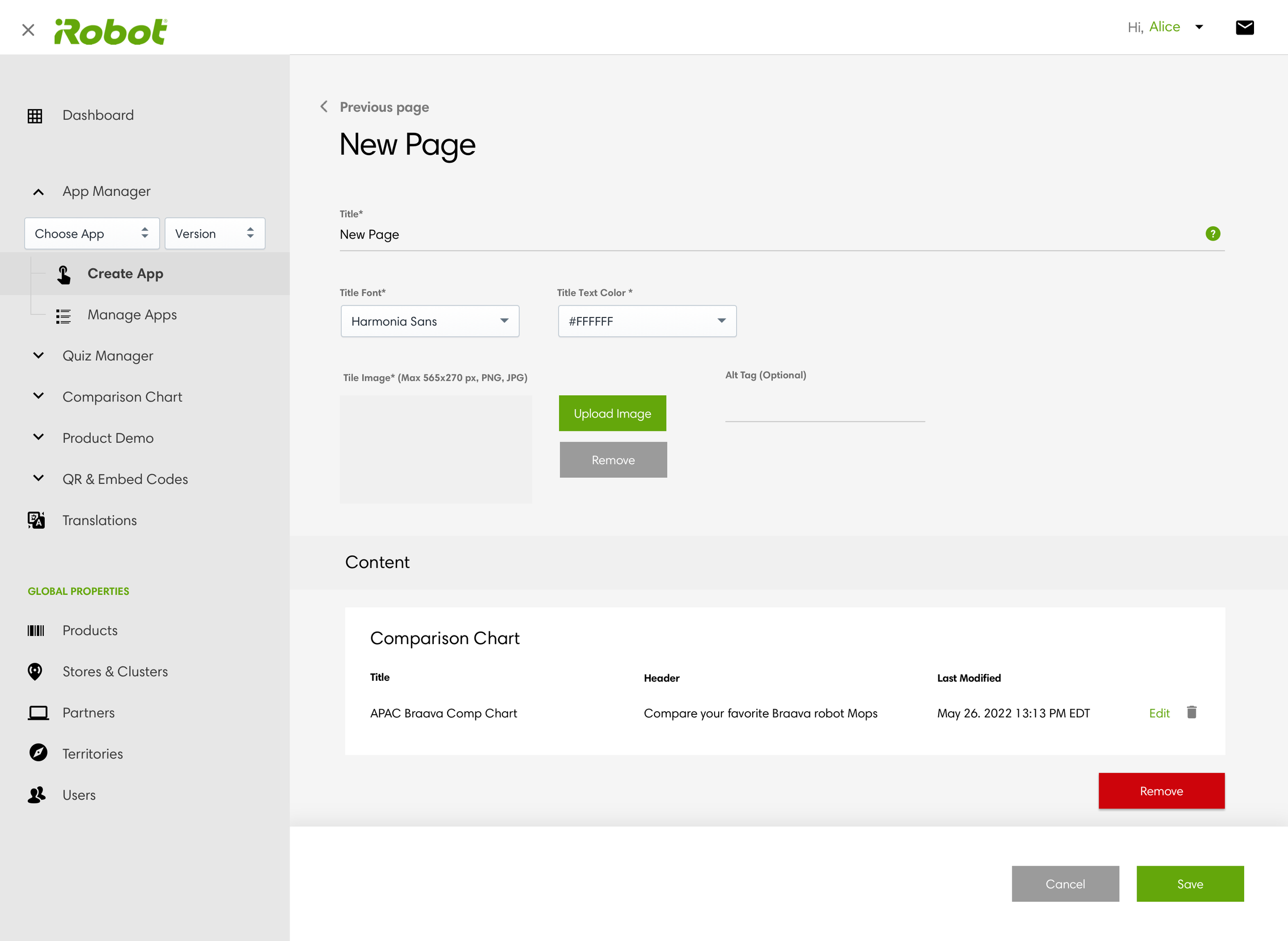Open the mail envelope icon
This screenshot has height=941, width=1288.
(1244, 27)
